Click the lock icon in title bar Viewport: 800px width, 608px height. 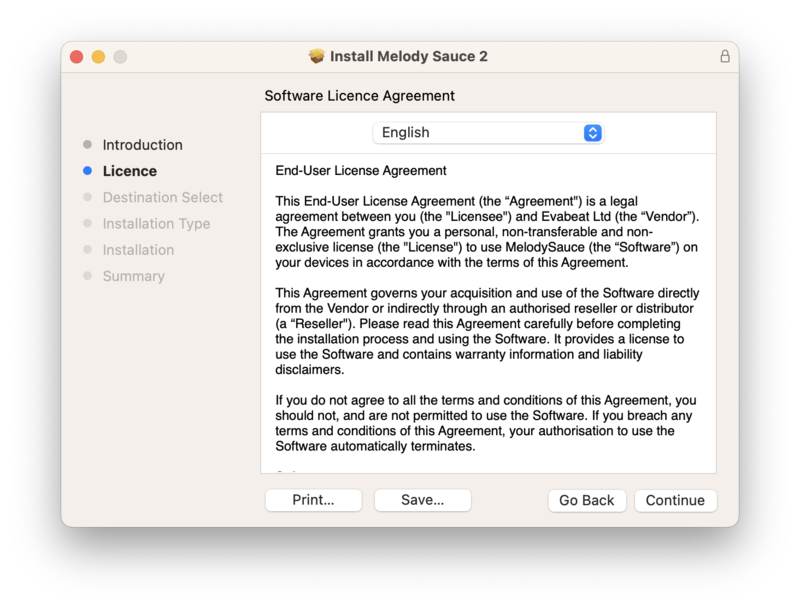(x=724, y=56)
